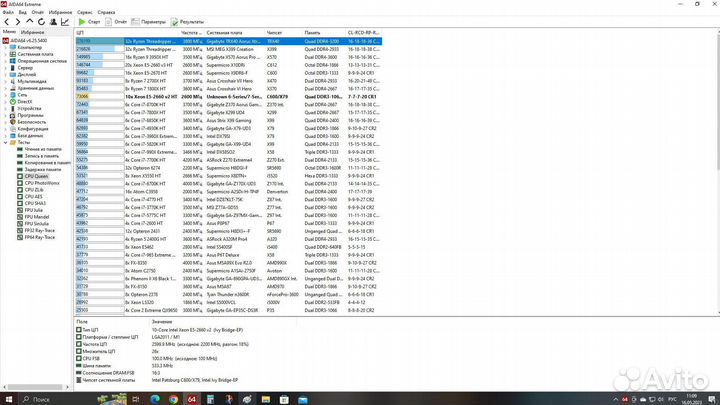Expand the Дисплей tree node

6,74
